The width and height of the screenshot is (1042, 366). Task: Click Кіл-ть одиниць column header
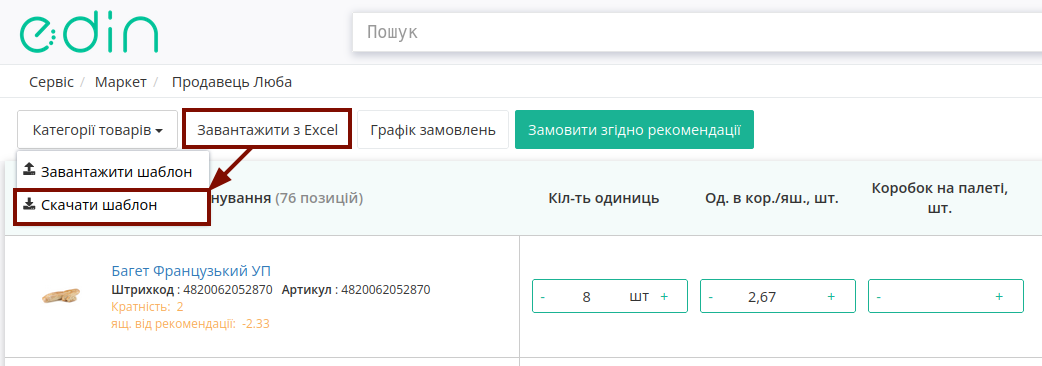click(604, 198)
